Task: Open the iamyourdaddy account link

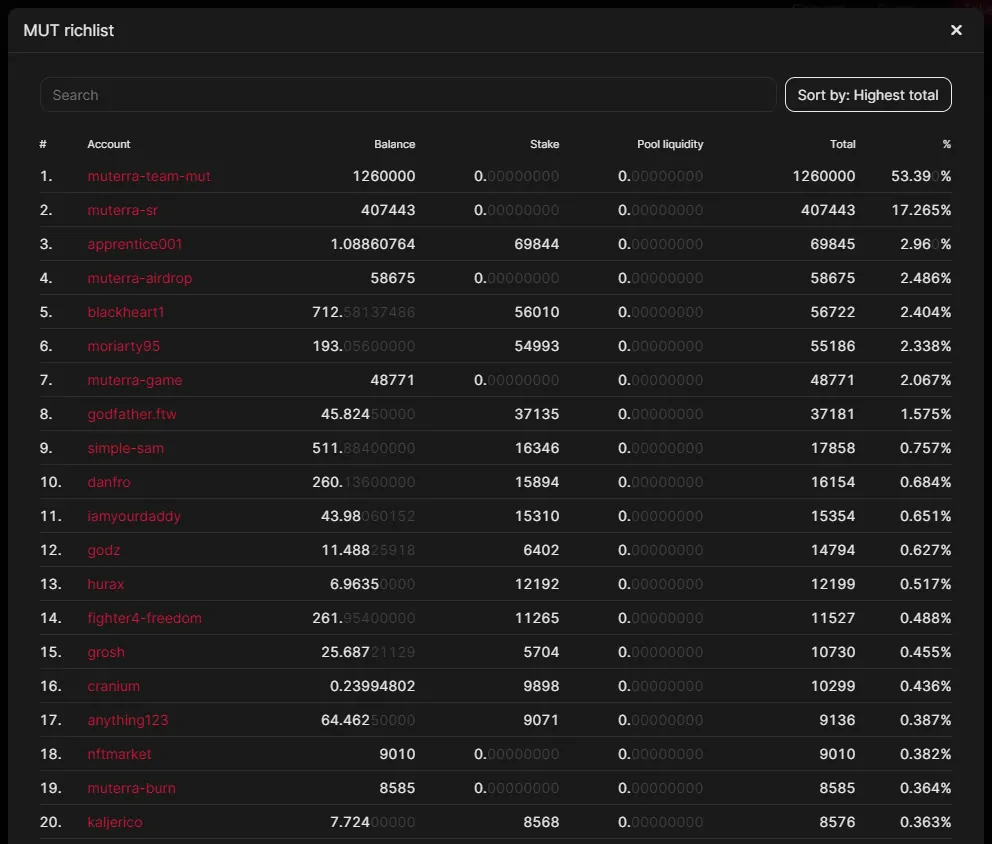Action: click(x=134, y=516)
